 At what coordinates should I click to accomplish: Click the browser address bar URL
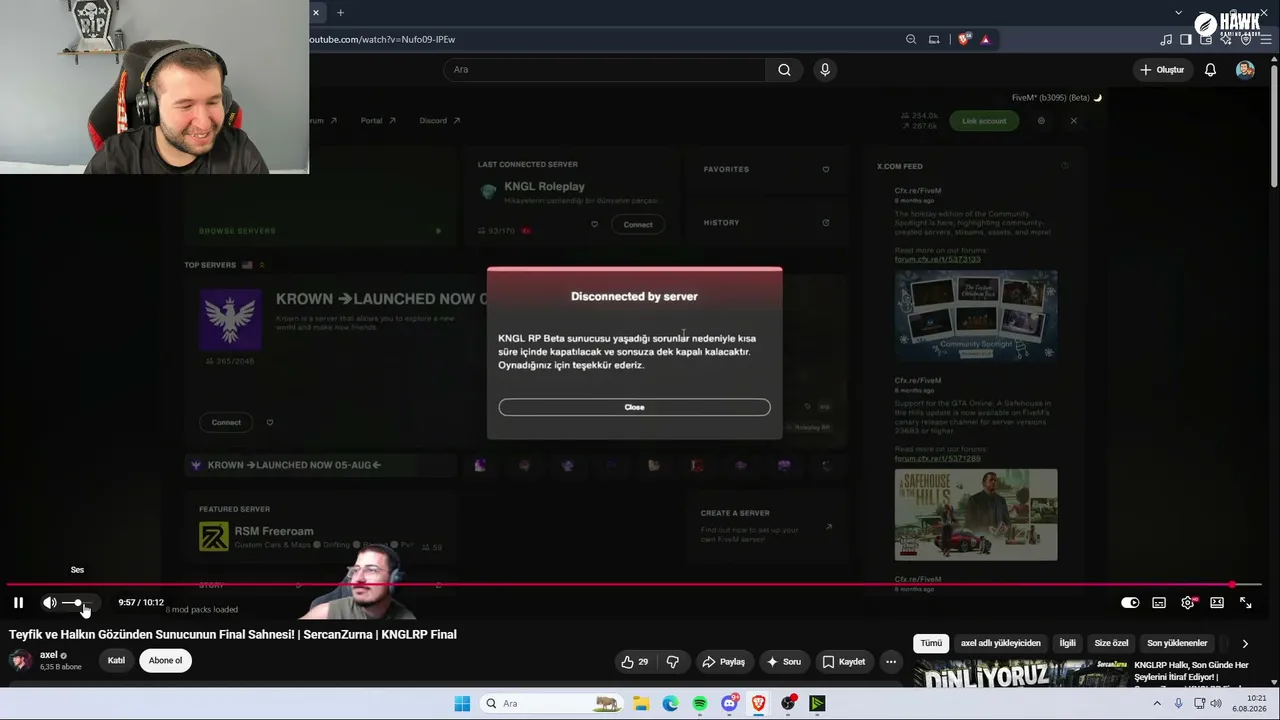tap(383, 39)
